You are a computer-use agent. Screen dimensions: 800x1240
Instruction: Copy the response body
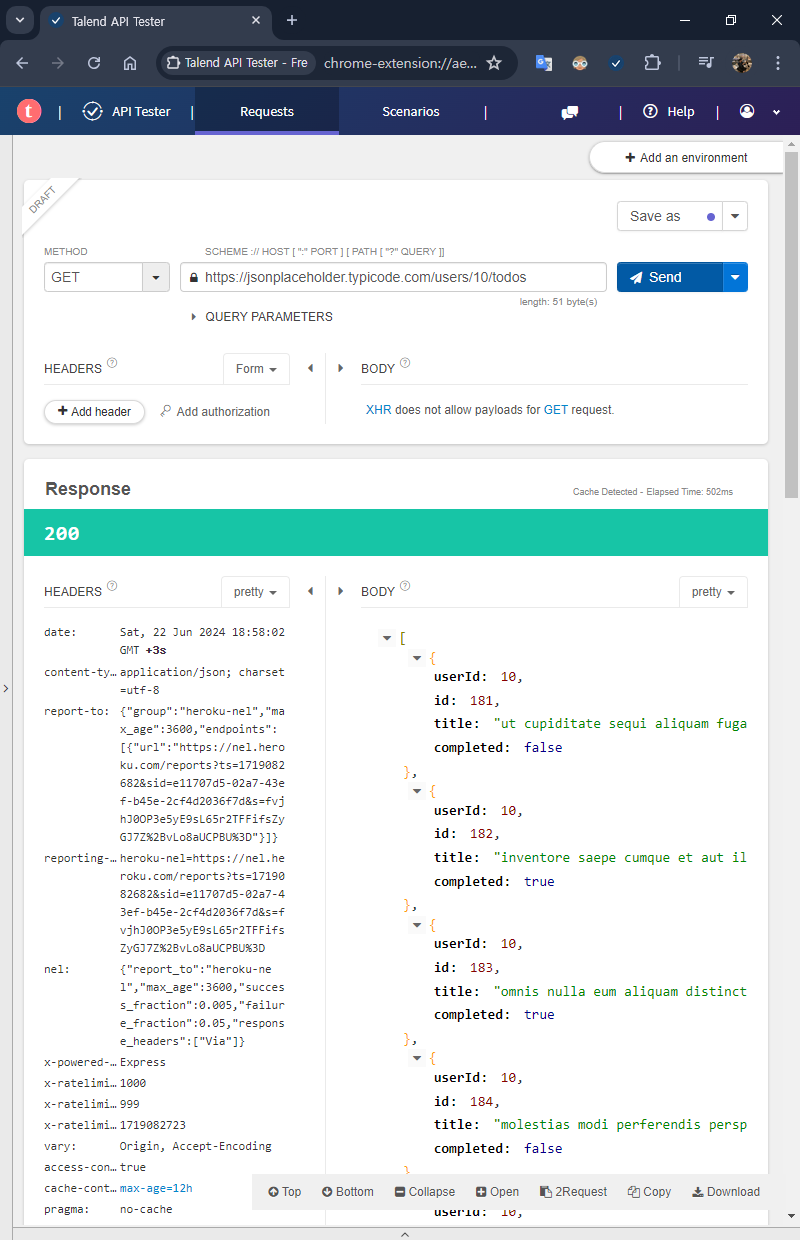tap(649, 1192)
